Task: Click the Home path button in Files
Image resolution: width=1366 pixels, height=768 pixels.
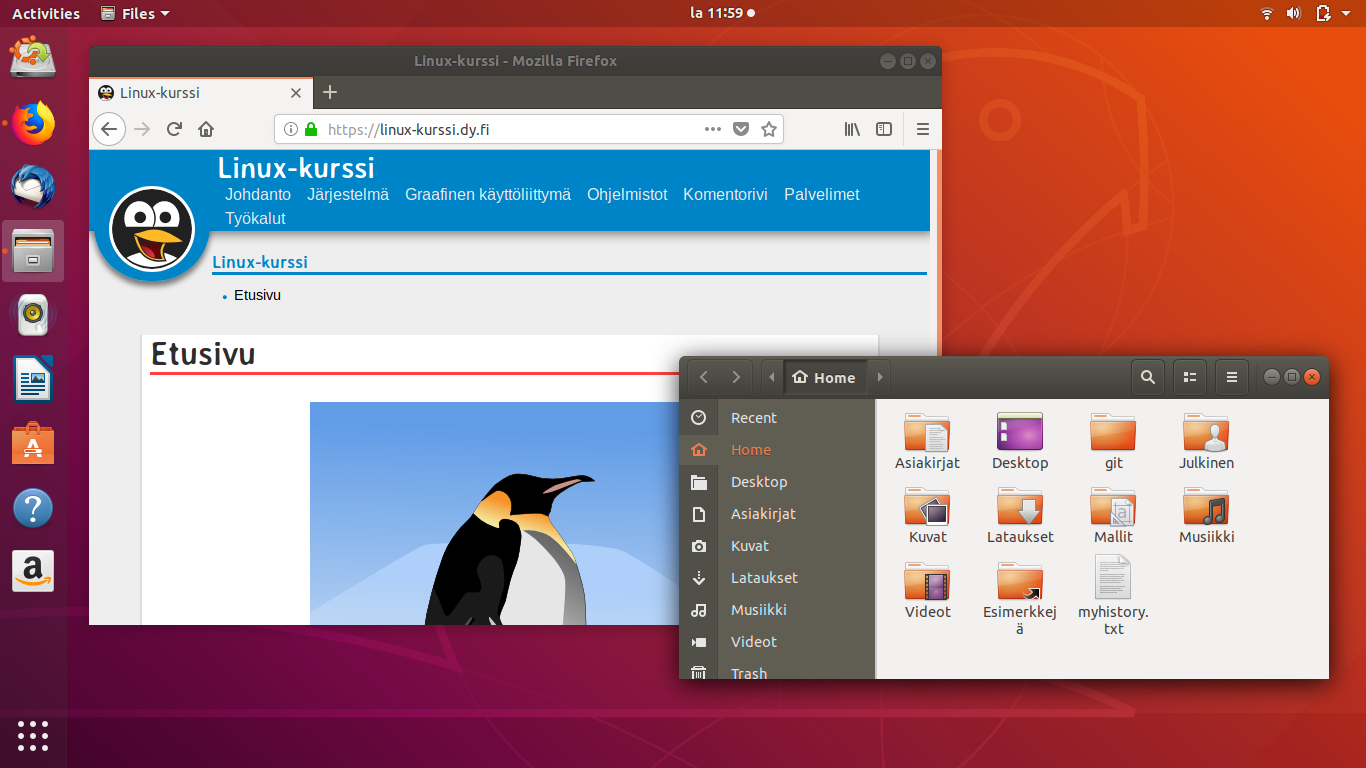Action: point(824,377)
